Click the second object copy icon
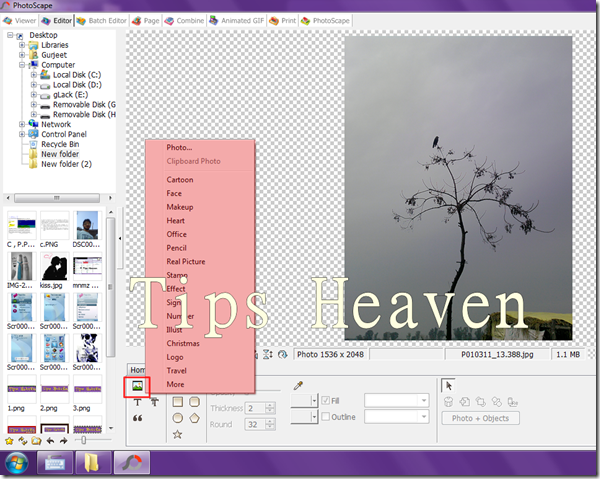 pyautogui.click(x=465, y=402)
